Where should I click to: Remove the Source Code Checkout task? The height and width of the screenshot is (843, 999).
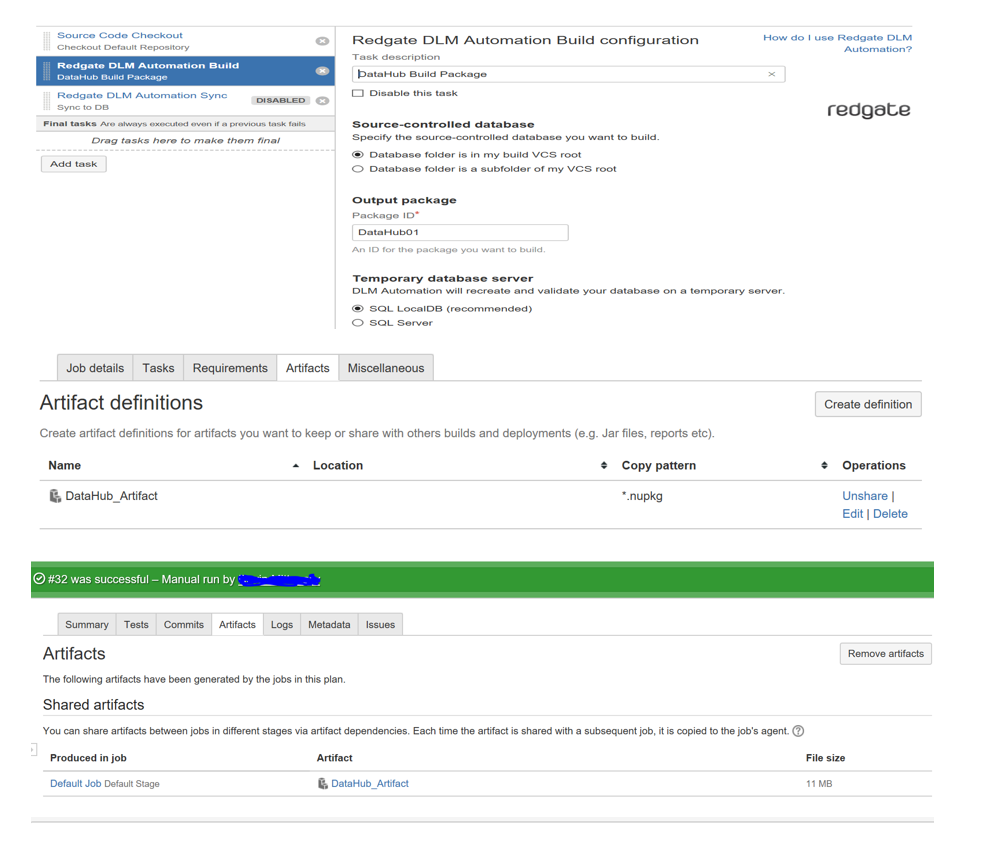(322, 41)
